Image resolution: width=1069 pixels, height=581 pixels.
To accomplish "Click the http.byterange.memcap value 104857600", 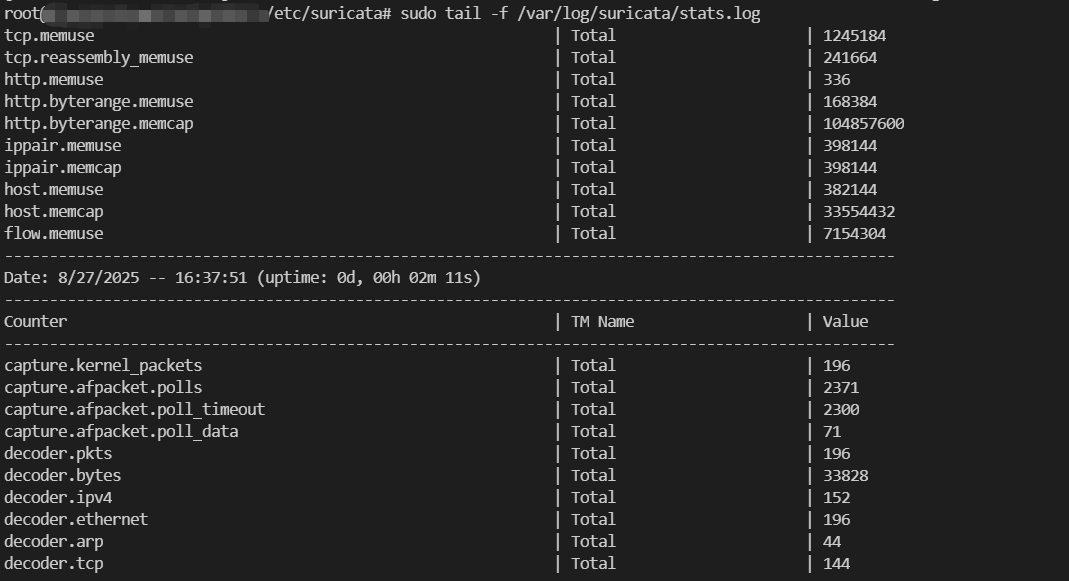I will click(x=863, y=123).
